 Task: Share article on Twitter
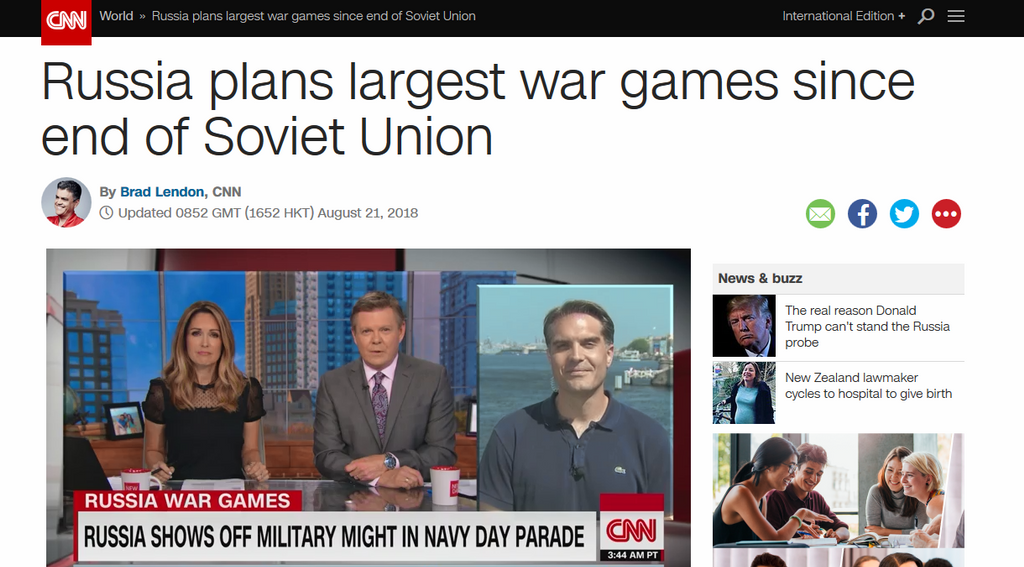(904, 214)
